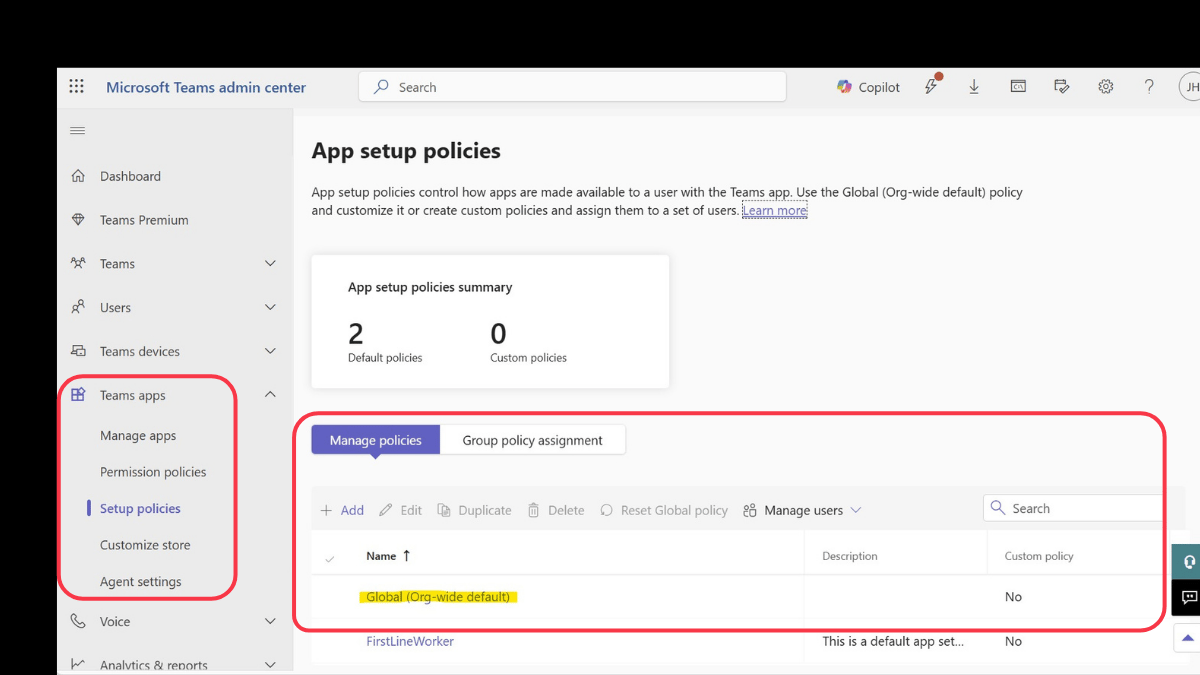1200x675 pixels.
Task: Click the help question mark icon
Action: [x=1149, y=87]
